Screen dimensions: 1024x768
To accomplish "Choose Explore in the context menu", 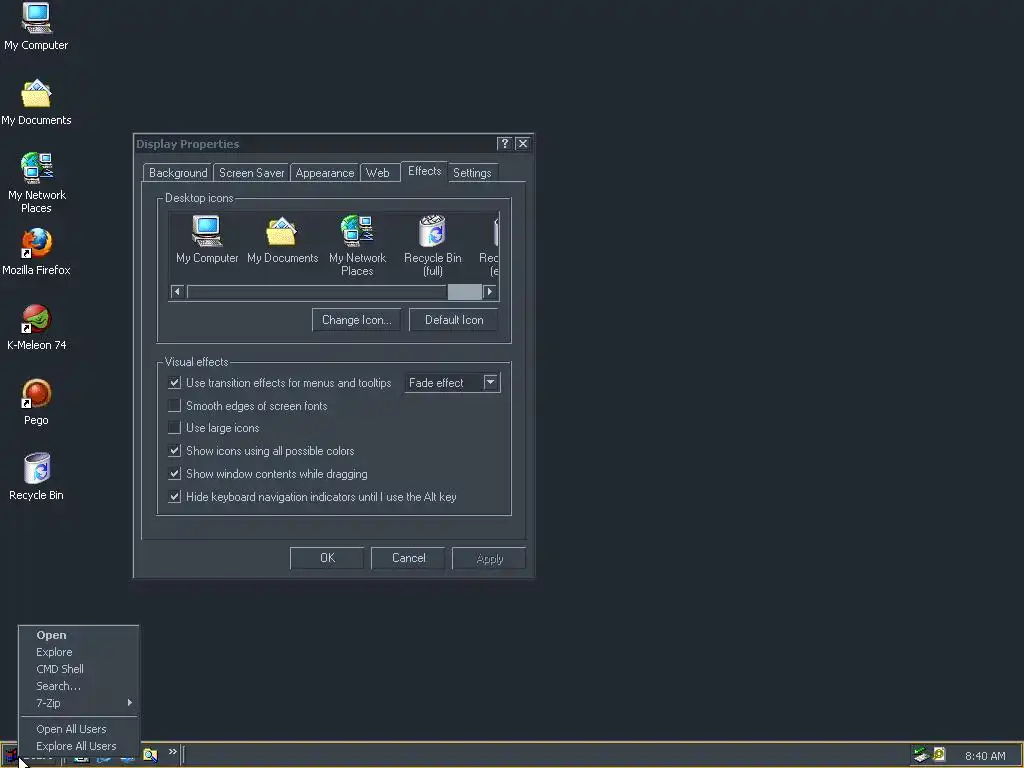I will point(78,652).
